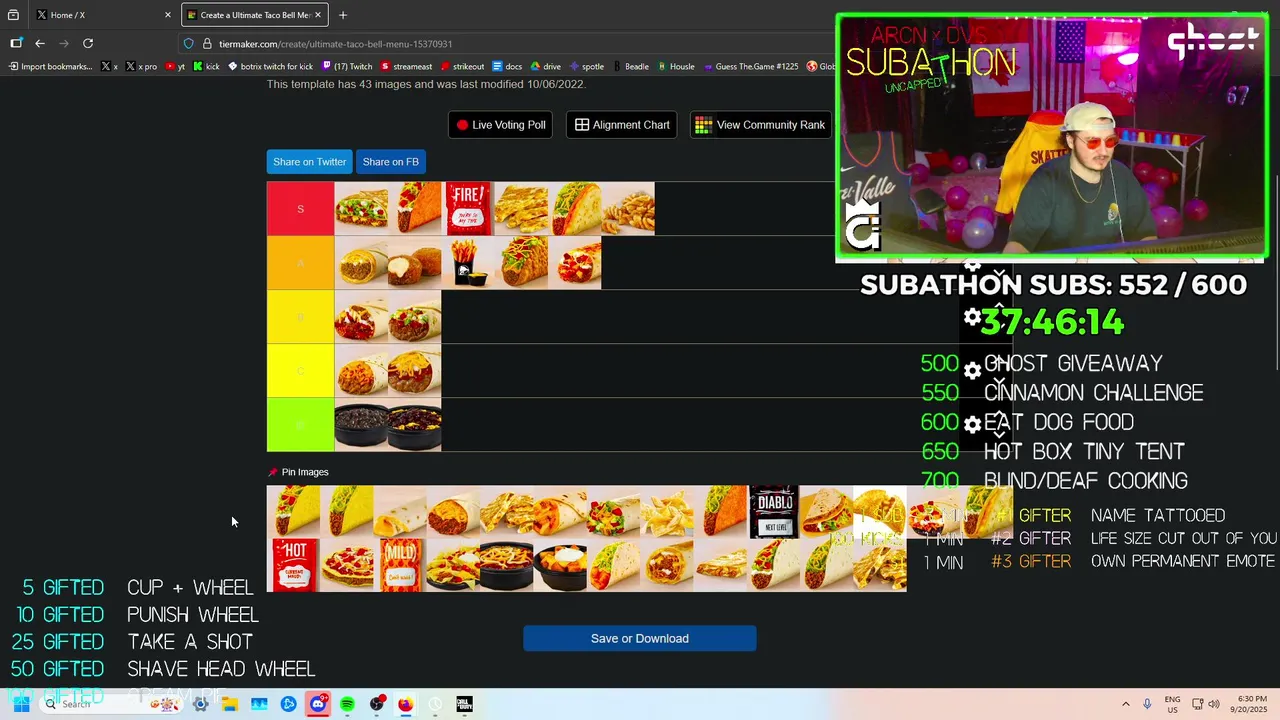
Task: Open the Windows Start menu
Action: [21, 704]
